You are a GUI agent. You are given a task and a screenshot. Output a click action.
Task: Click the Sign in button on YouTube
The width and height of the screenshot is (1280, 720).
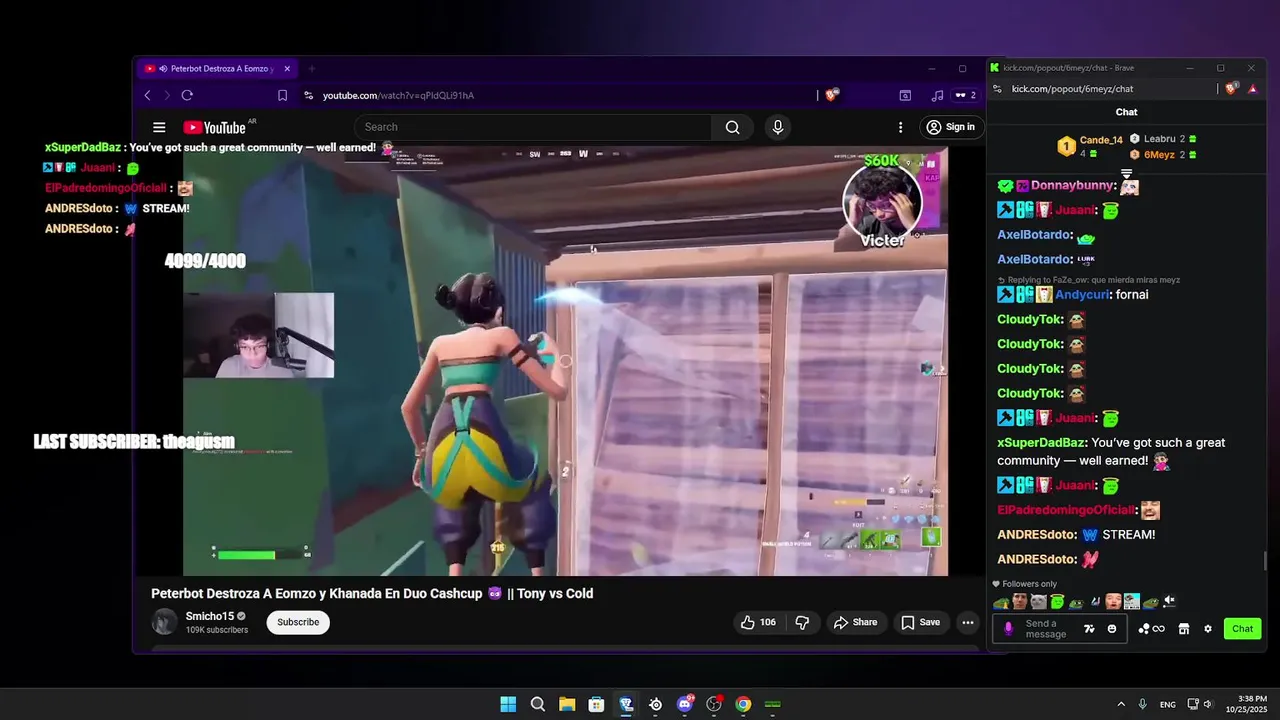pos(950,127)
